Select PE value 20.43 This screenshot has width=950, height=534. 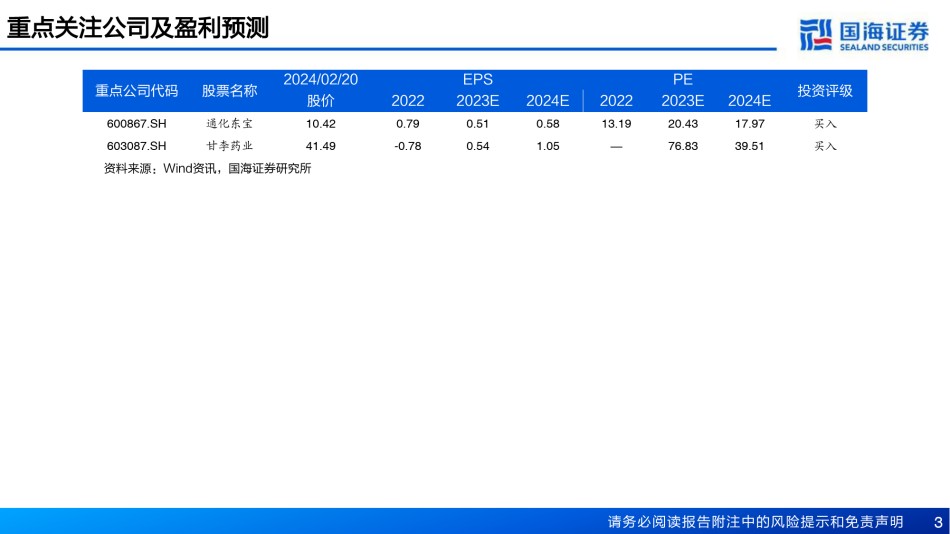683,124
